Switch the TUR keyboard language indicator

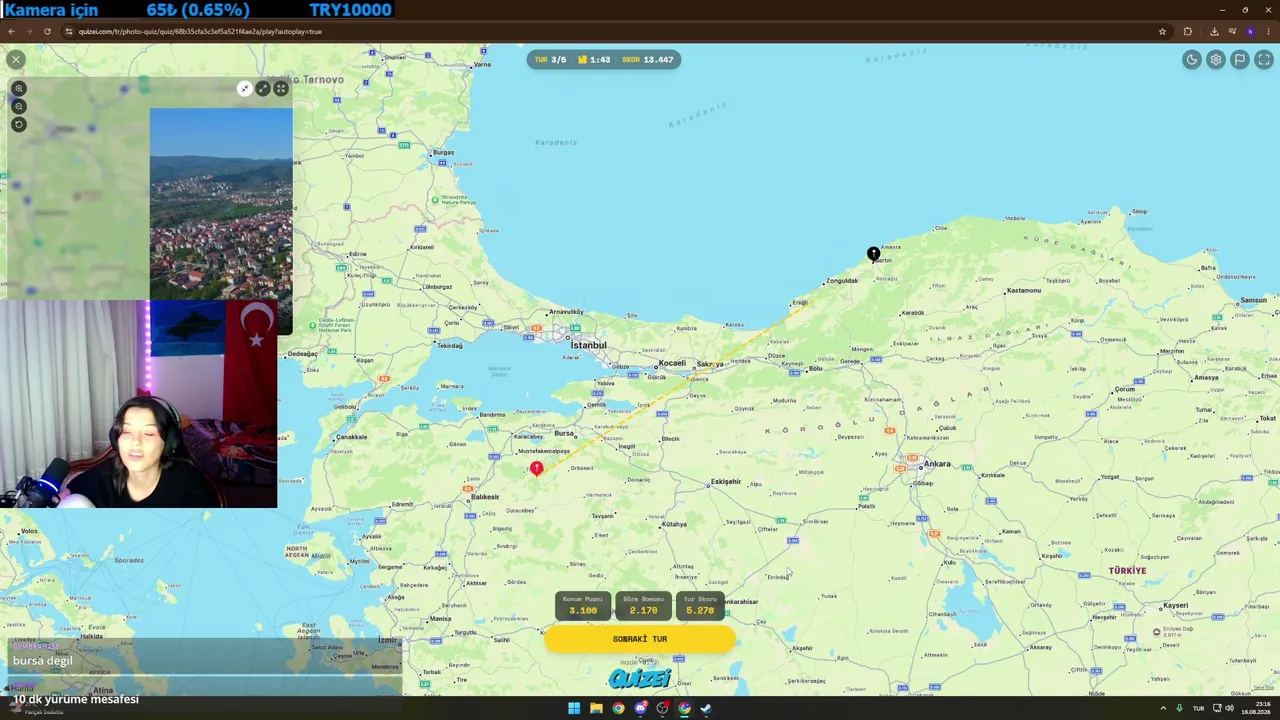(x=1198, y=708)
